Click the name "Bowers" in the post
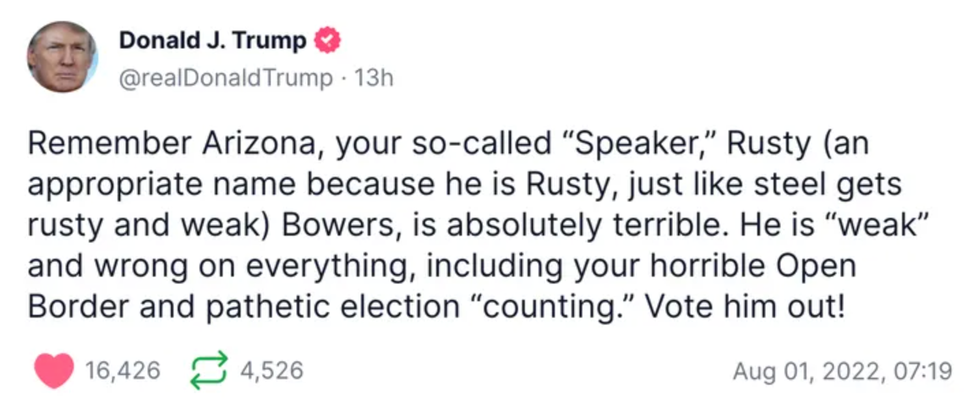The image size is (980, 407). pyautogui.click(x=335, y=226)
